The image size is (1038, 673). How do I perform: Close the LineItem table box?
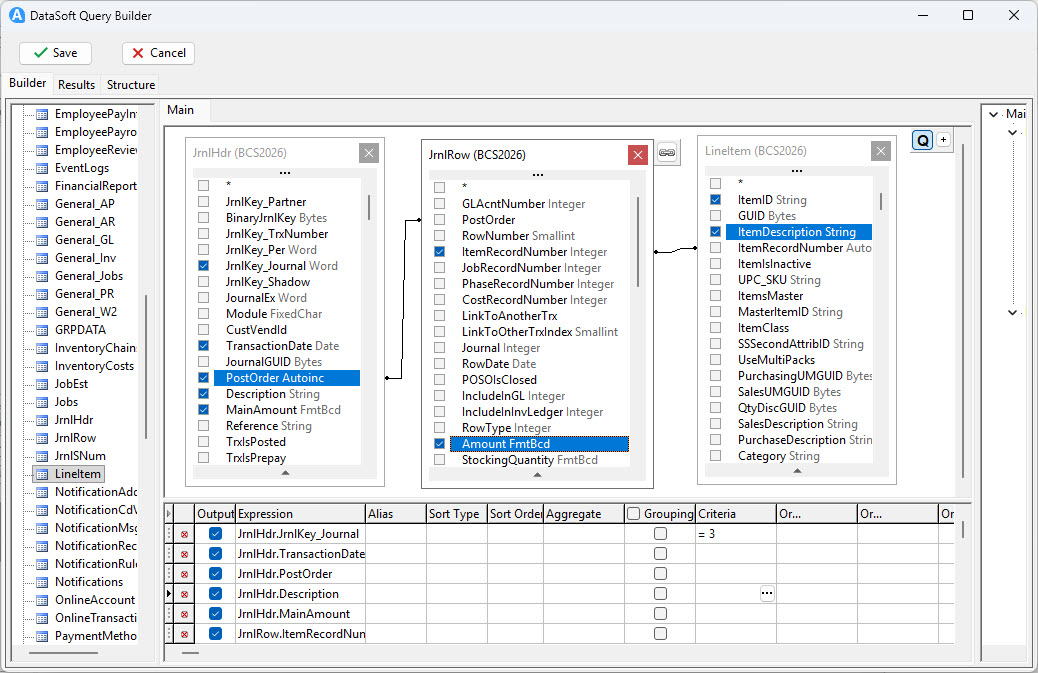click(x=880, y=151)
